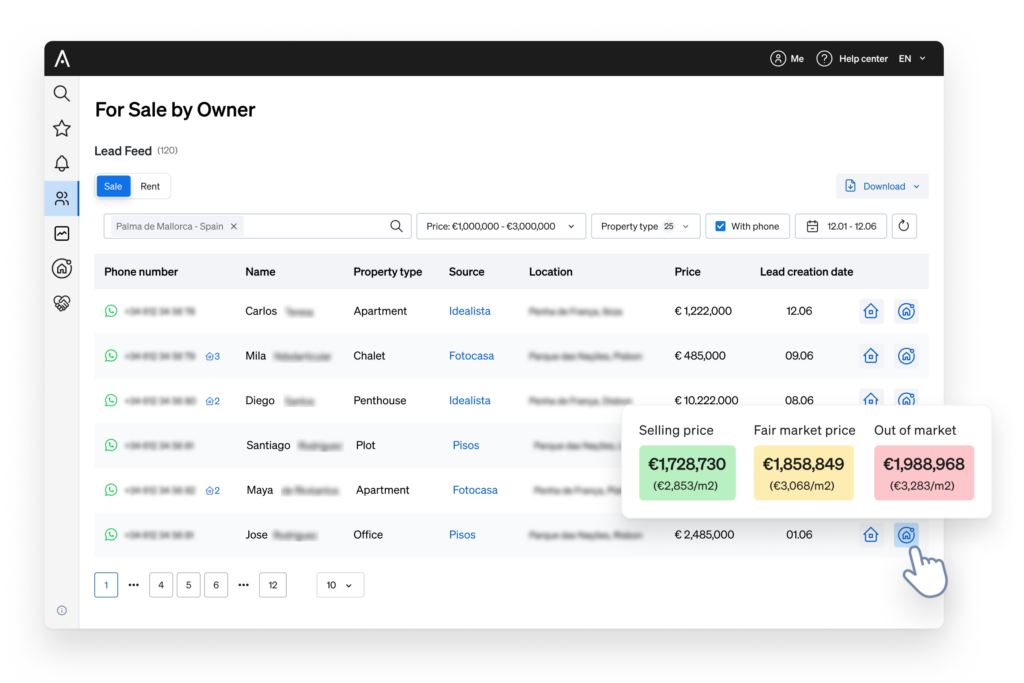1024x683 pixels.
Task: Open the rows per page 10 dropdown
Action: tap(340, 585)
